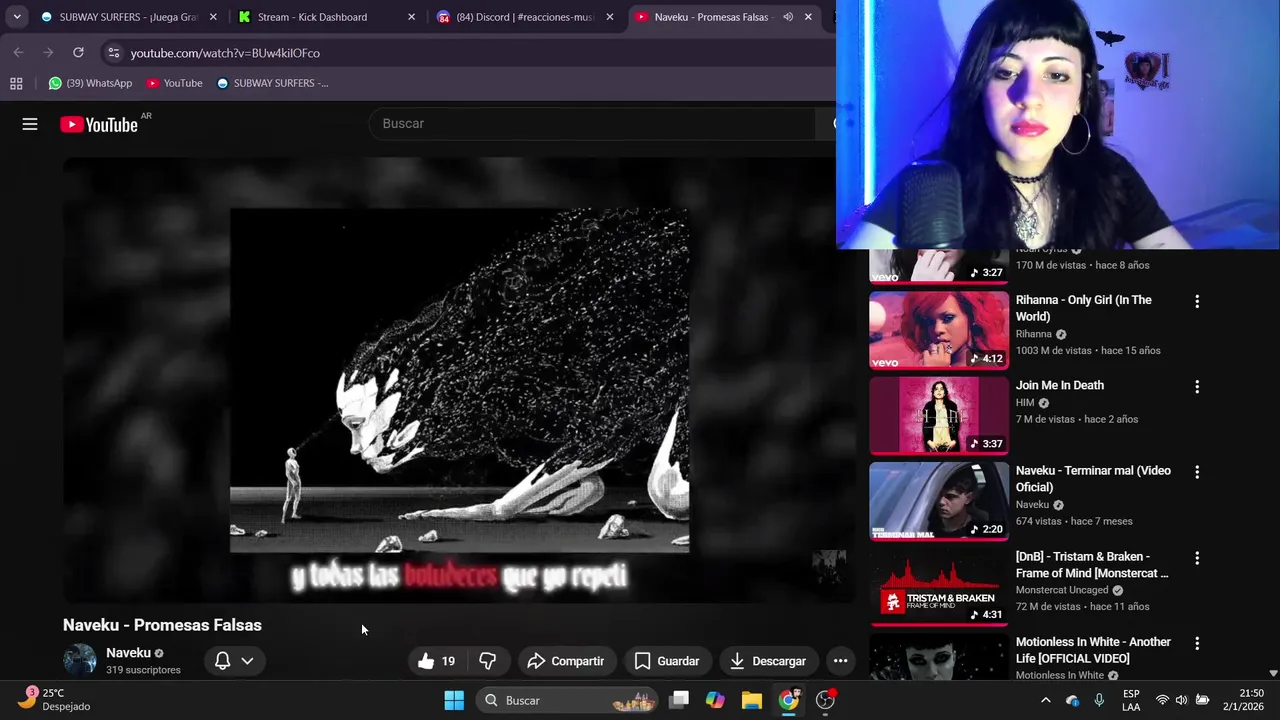Click the browser forward arrow

tap(48, 52)
